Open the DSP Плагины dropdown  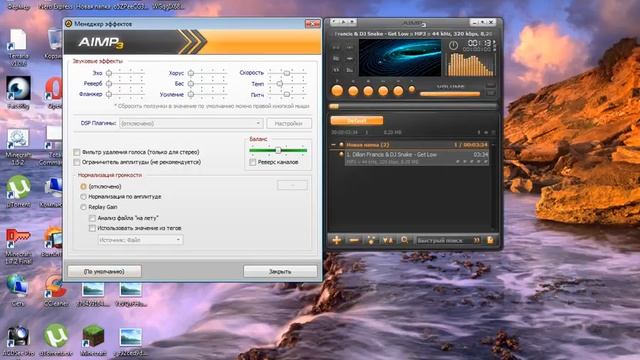point(191,123)
